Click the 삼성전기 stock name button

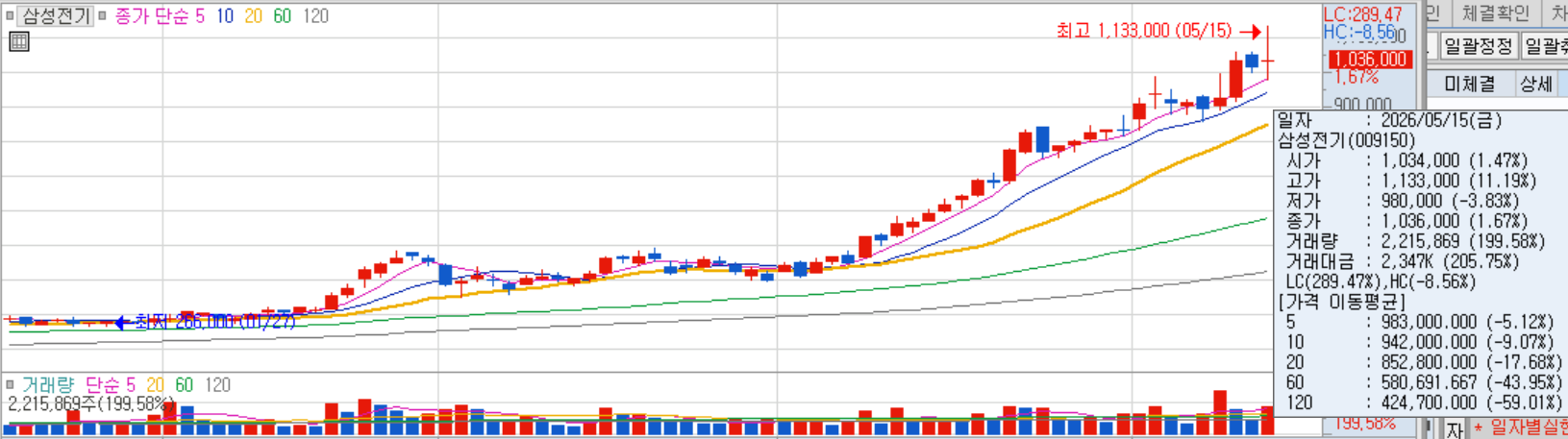pyautogui.click(x=56, y=15)
